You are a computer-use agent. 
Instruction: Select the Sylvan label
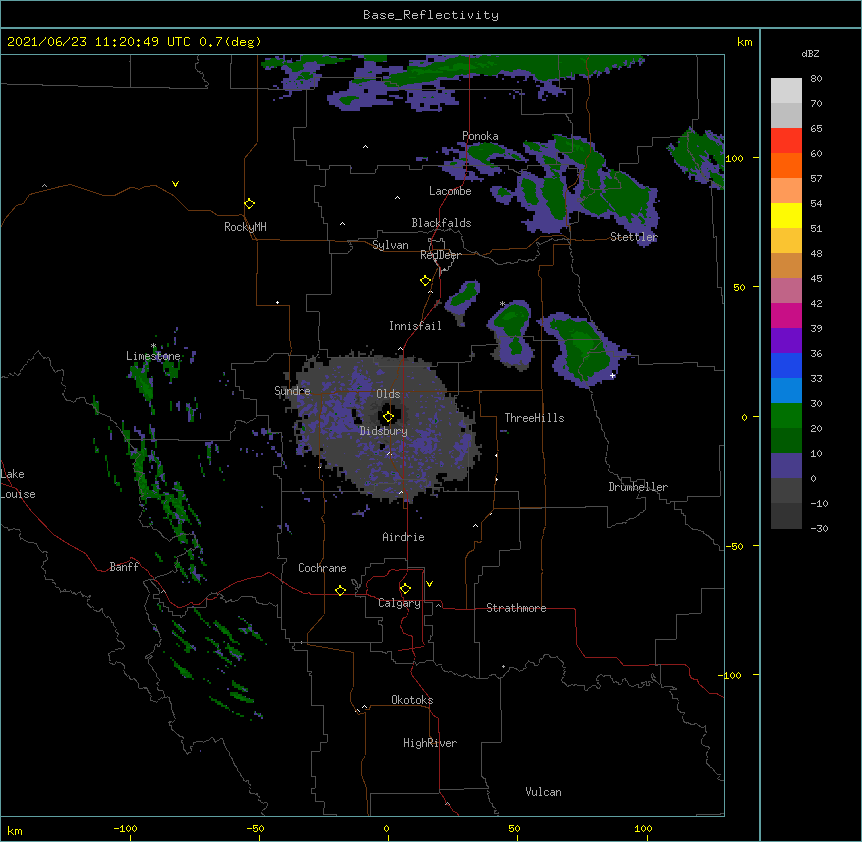[390, 245]
